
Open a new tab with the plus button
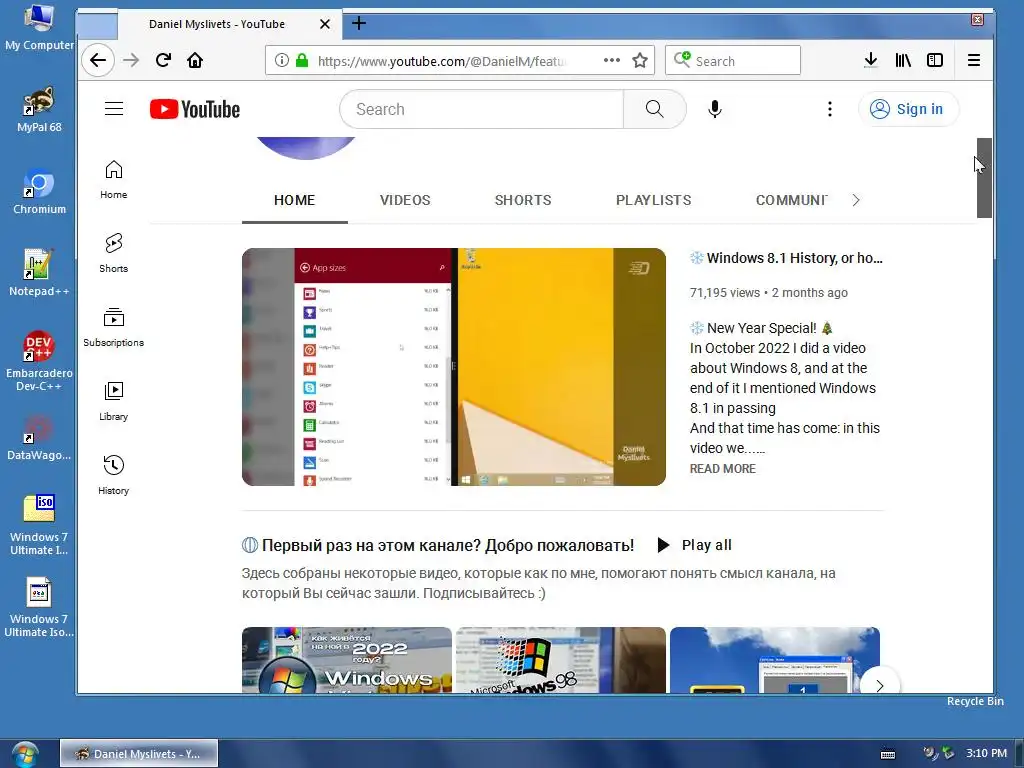tap(359, 24)
